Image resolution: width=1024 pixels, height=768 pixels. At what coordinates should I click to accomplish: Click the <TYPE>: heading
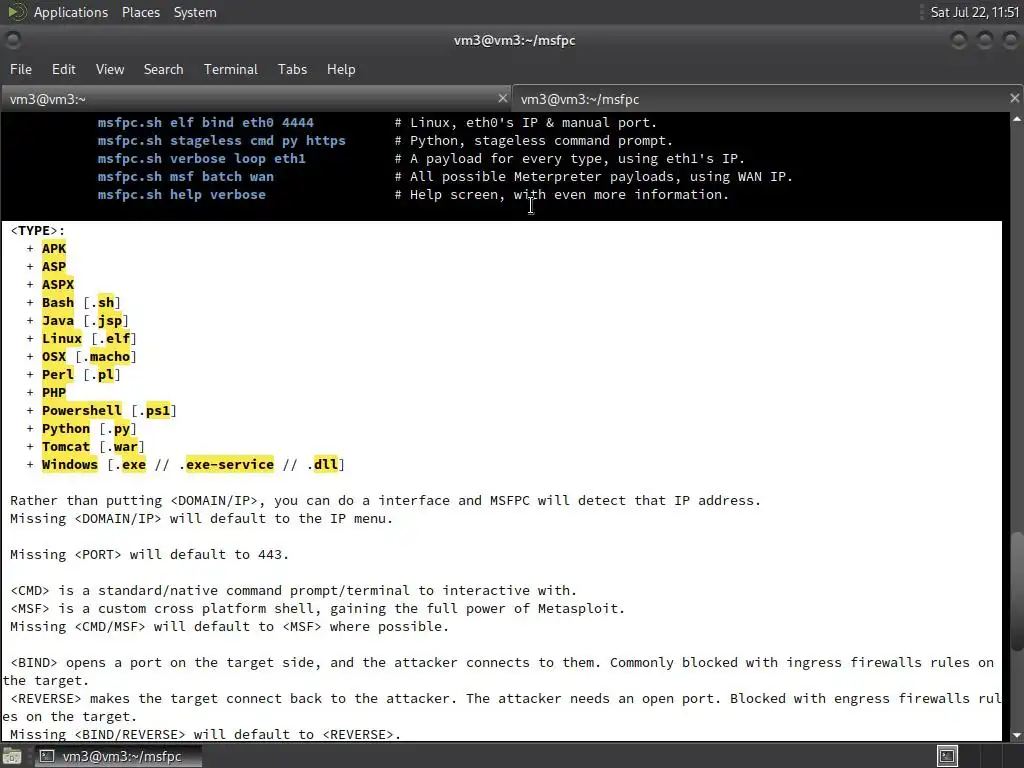pos(37,231)
